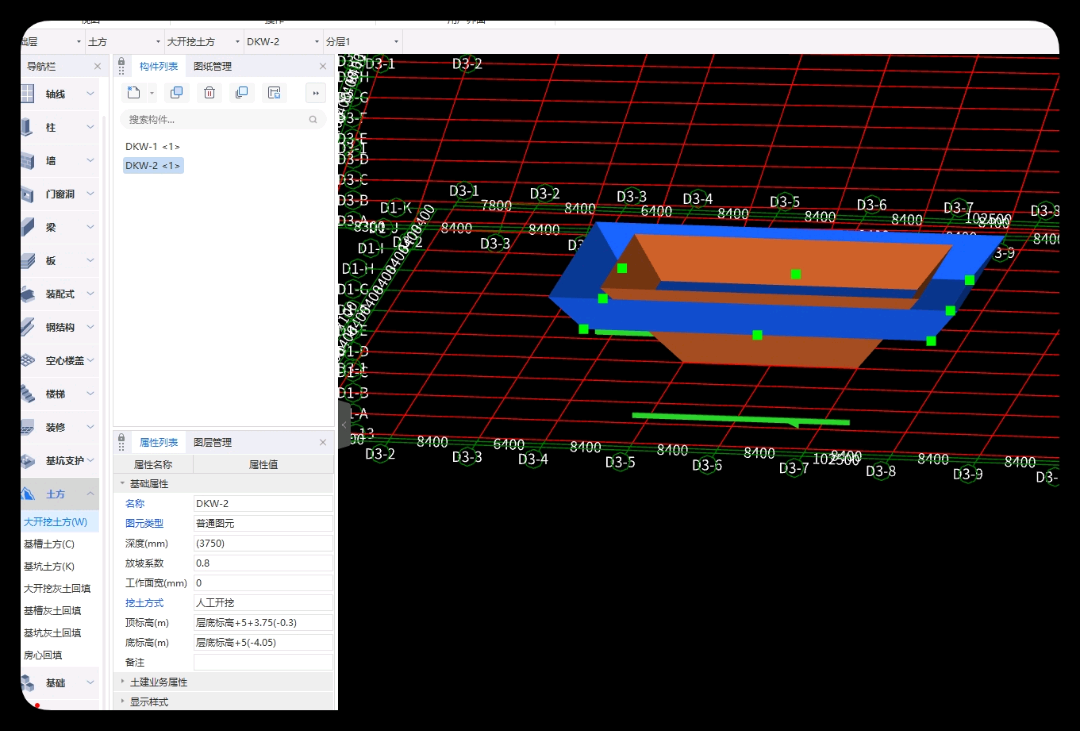The height and width of the screenshot is (731, 1080).
Task: Click the 梁 beam icon
Action: pos(28,227)
